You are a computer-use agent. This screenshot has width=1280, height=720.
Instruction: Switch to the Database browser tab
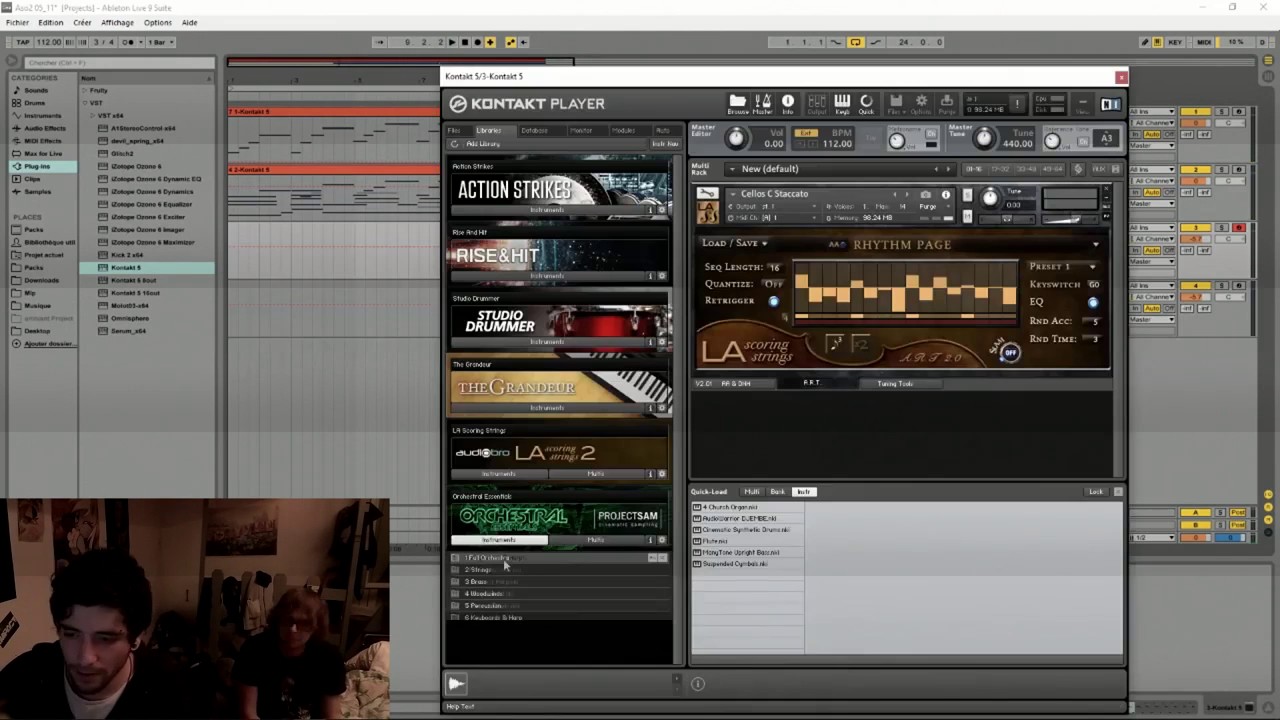tap(534, 131)
